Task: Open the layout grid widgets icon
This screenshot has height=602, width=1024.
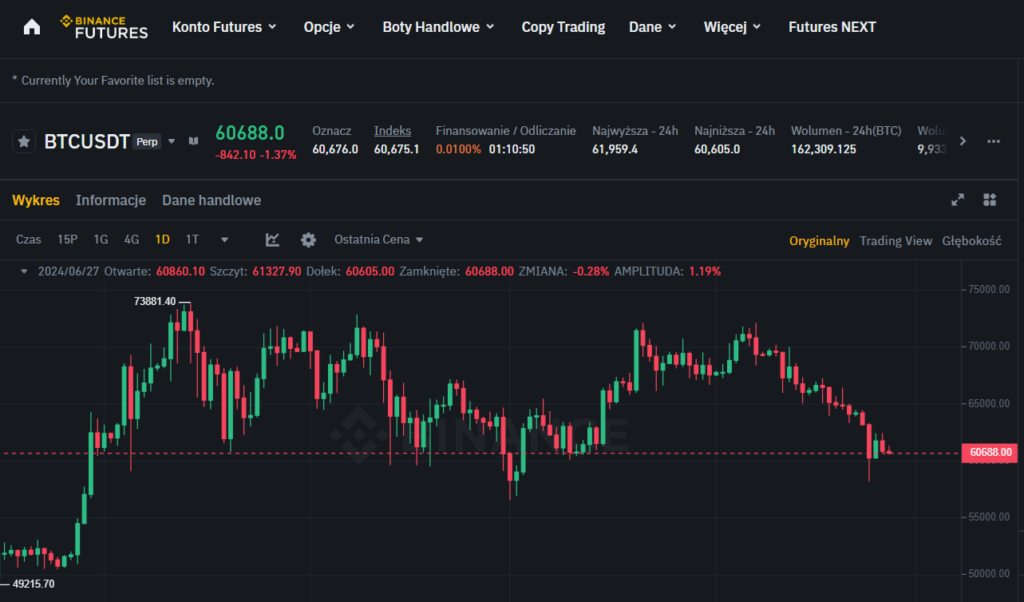Action: [x=990, y=200]
